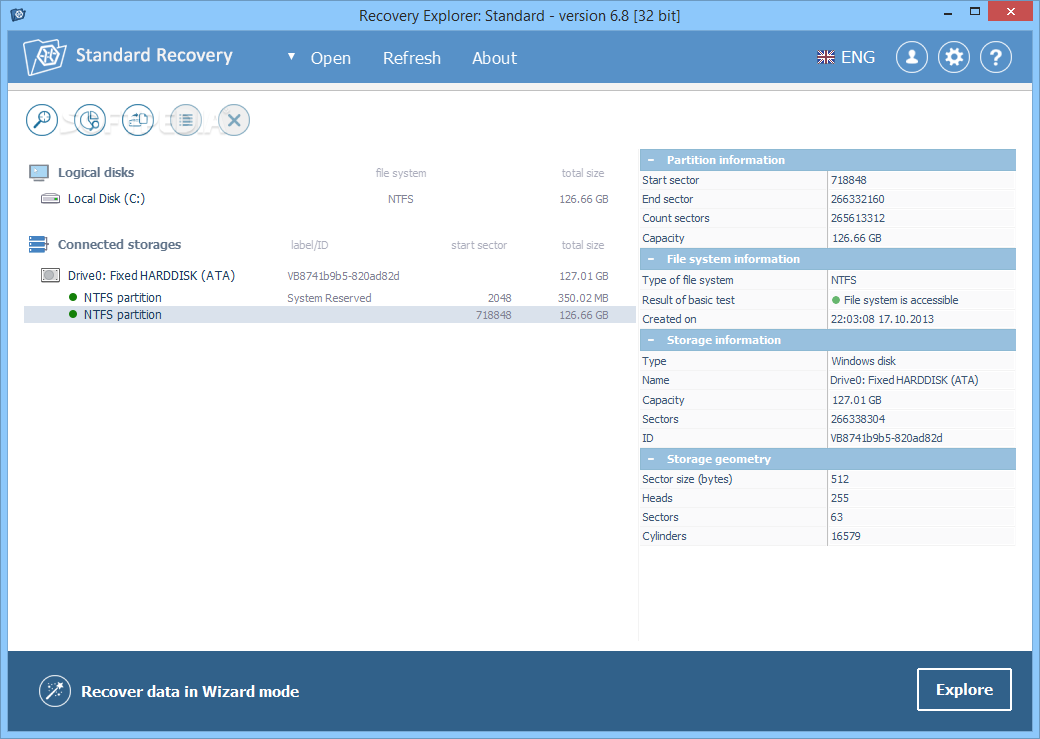1040x739 pixels.
Task: Click the Sector size value 512
Action: [840, 479]
